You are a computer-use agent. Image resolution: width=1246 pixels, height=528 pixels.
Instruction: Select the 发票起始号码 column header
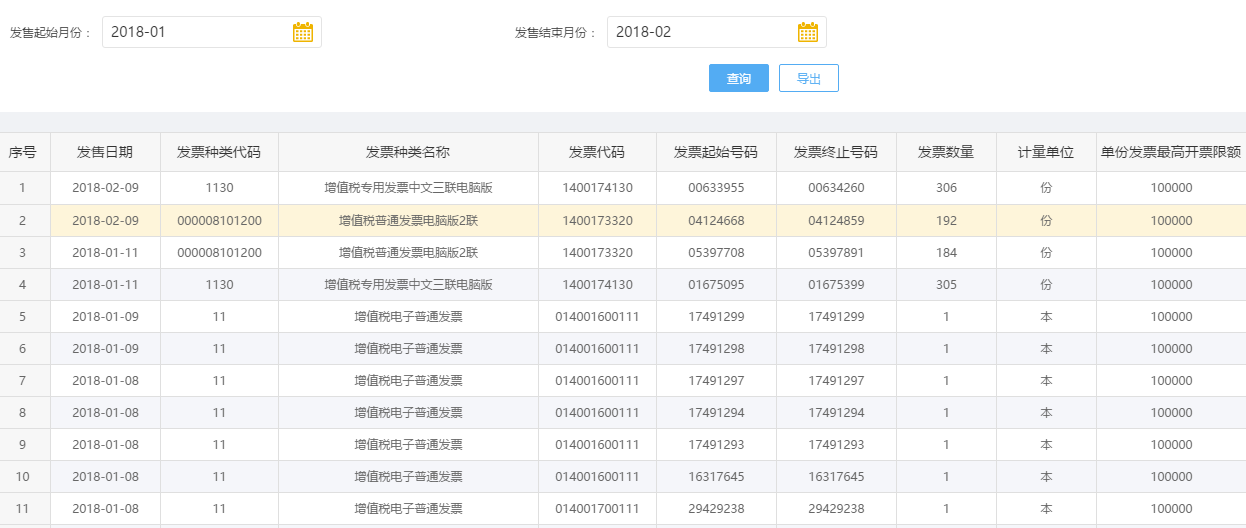(716, 152)
